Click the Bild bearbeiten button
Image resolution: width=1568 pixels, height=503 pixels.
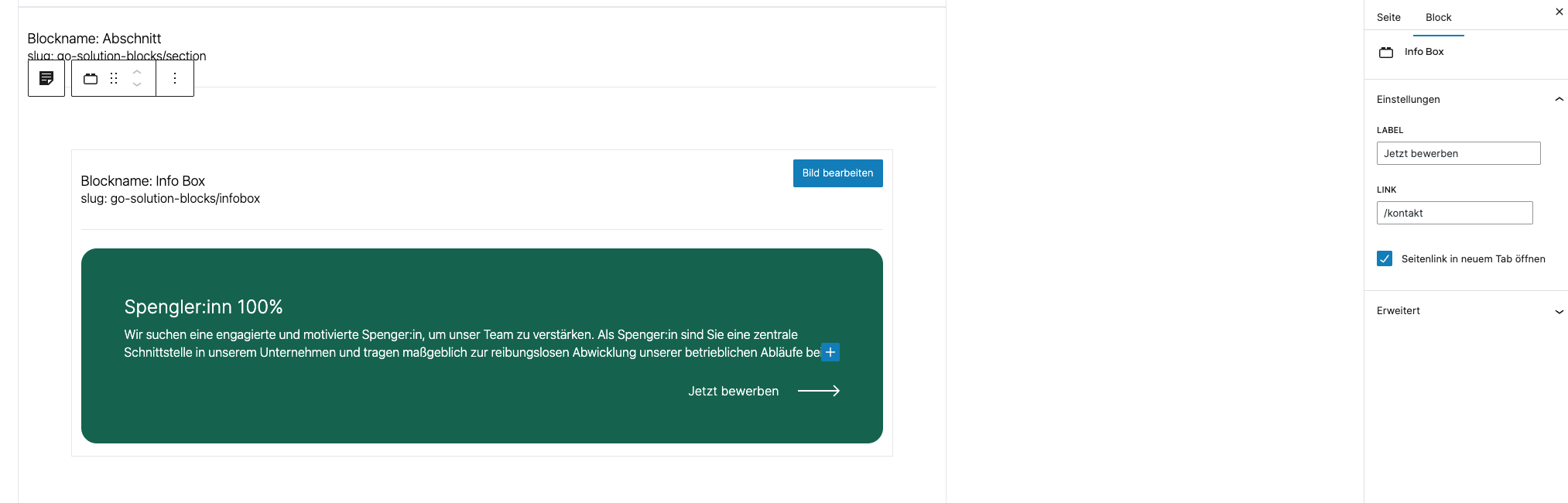click(x=837, y=173)
